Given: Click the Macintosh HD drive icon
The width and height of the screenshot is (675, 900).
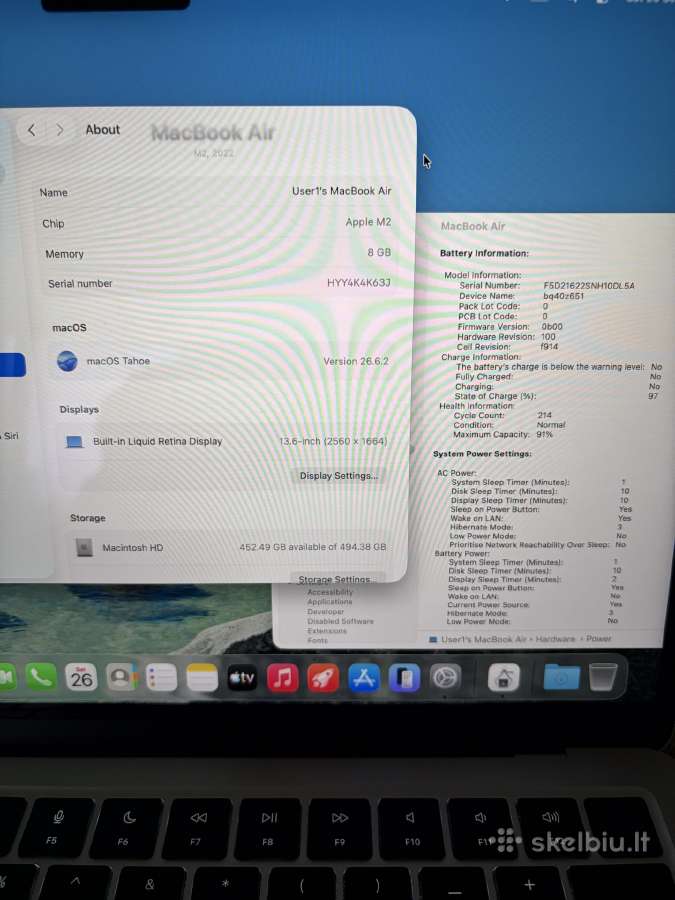Looking at the screenshot, I should pos(84,548).
